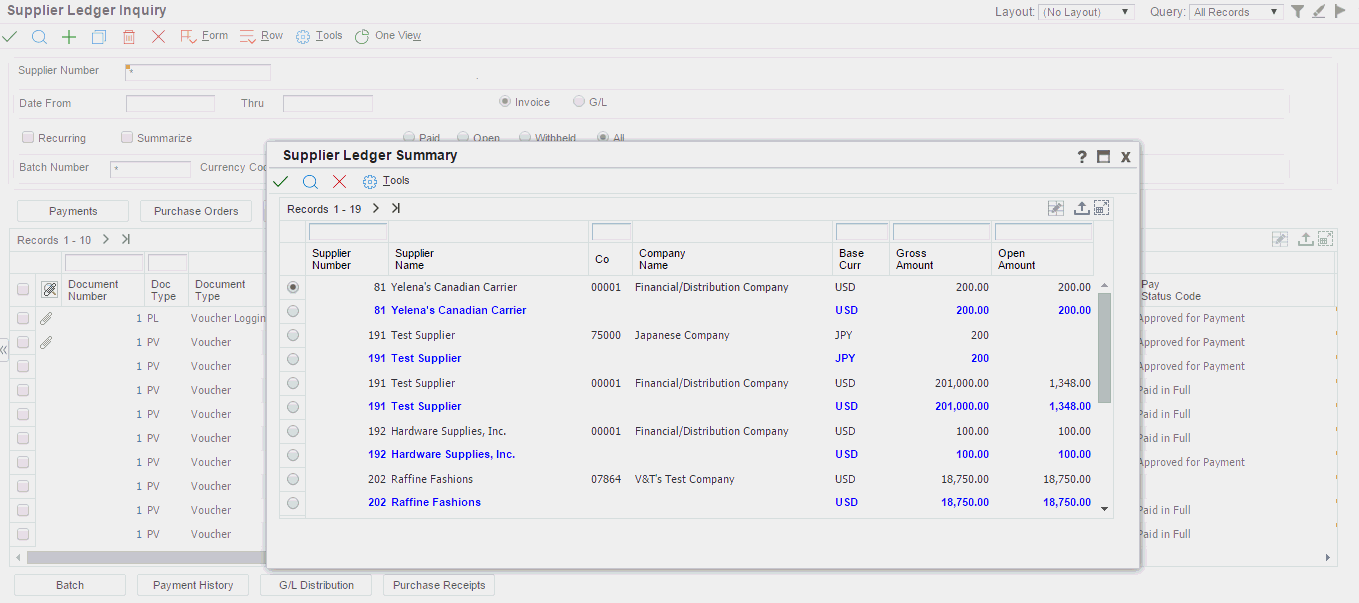Click the green Select checkmark in Supplier Ledger Summary
This screenshot has height=603, width=1359.
[x=281, y=182]
